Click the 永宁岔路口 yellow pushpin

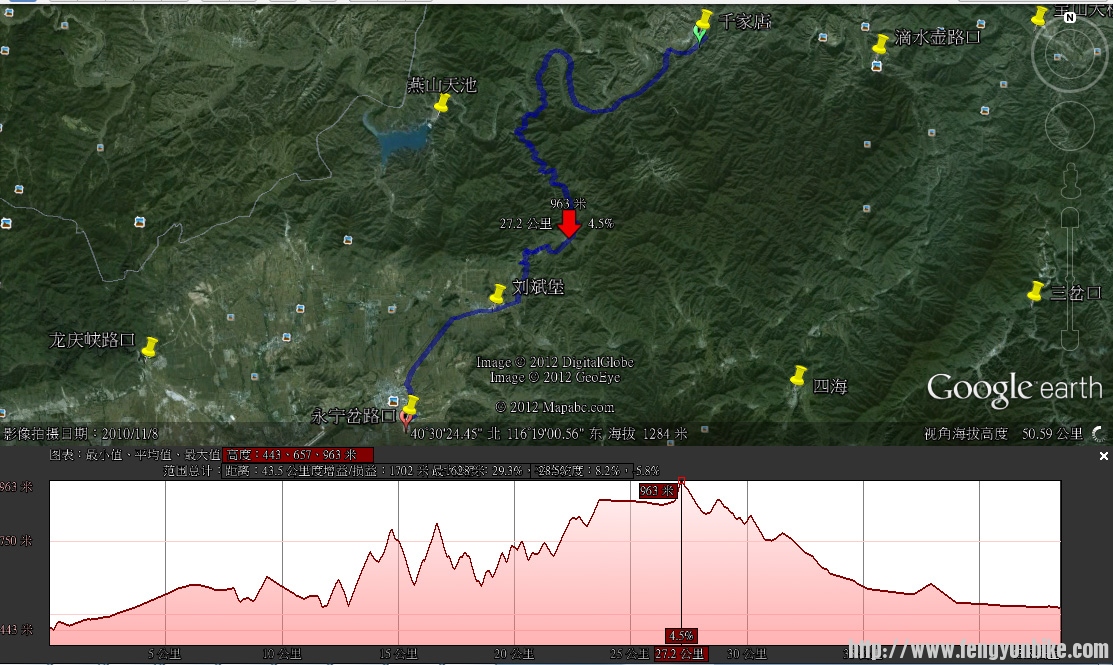pos(410,406)
